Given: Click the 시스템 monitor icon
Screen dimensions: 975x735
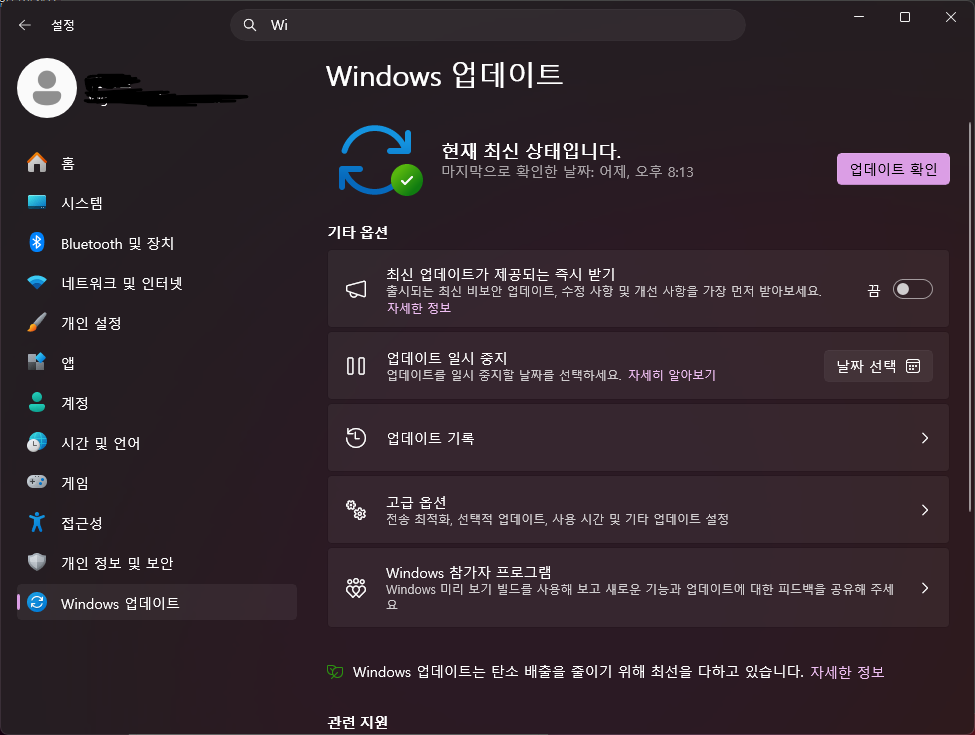Looking at the screenshot, I should pyautogui.click(x=37, y=202).
